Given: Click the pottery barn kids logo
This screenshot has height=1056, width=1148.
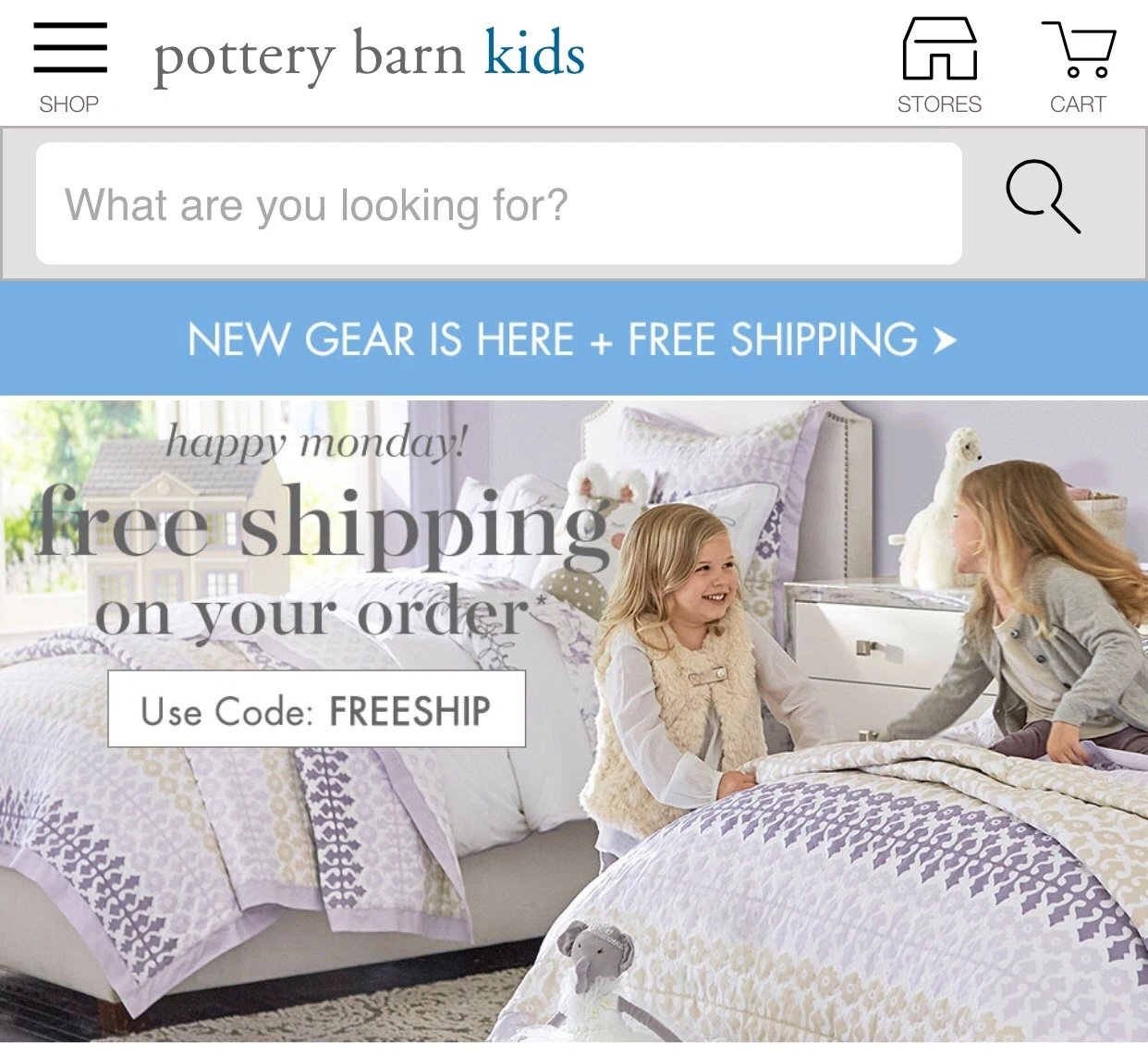Looking at the screenshot, I should point(369,56).
